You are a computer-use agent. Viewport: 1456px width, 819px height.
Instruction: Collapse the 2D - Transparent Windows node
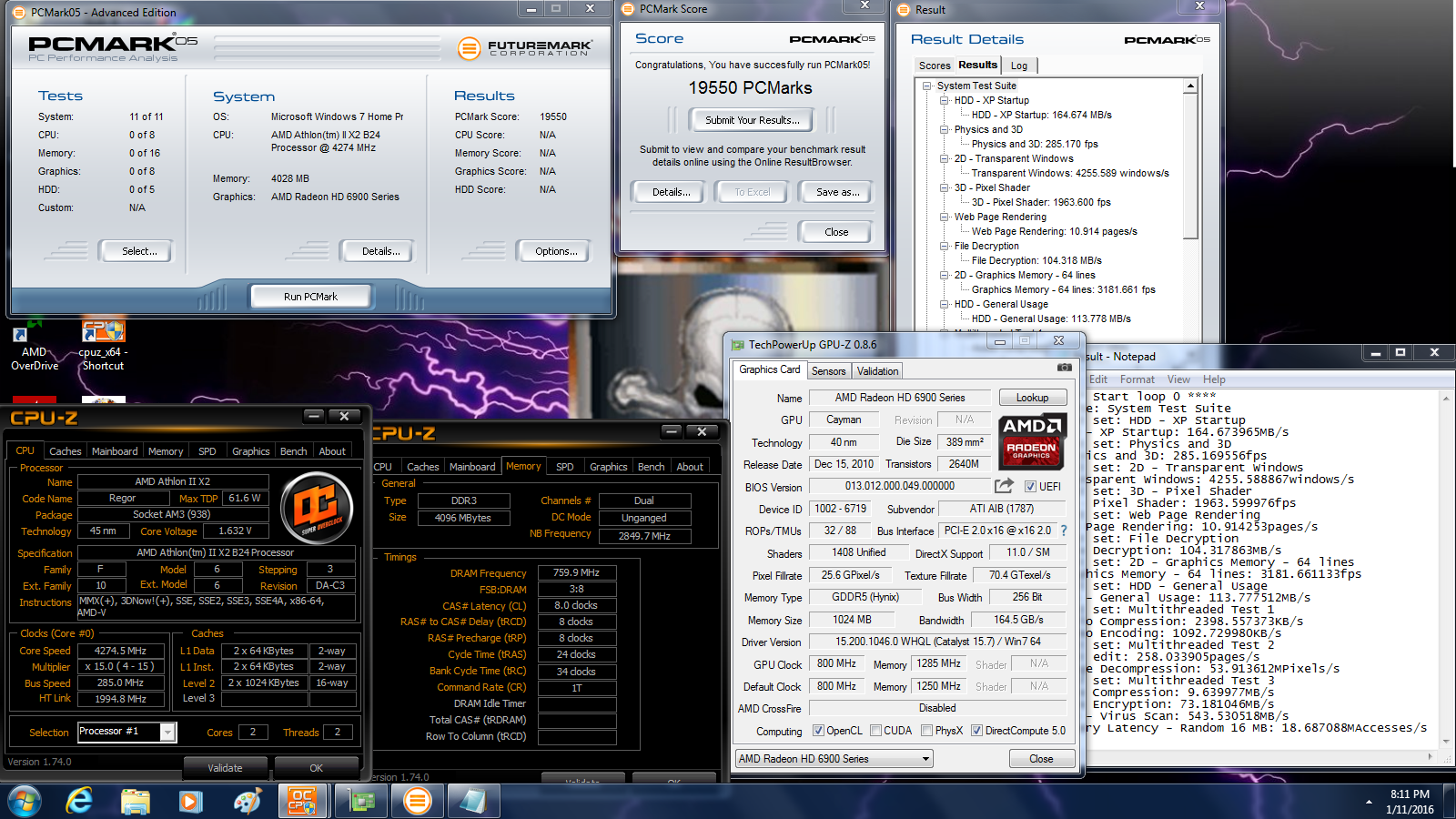(x=944, y=159)
